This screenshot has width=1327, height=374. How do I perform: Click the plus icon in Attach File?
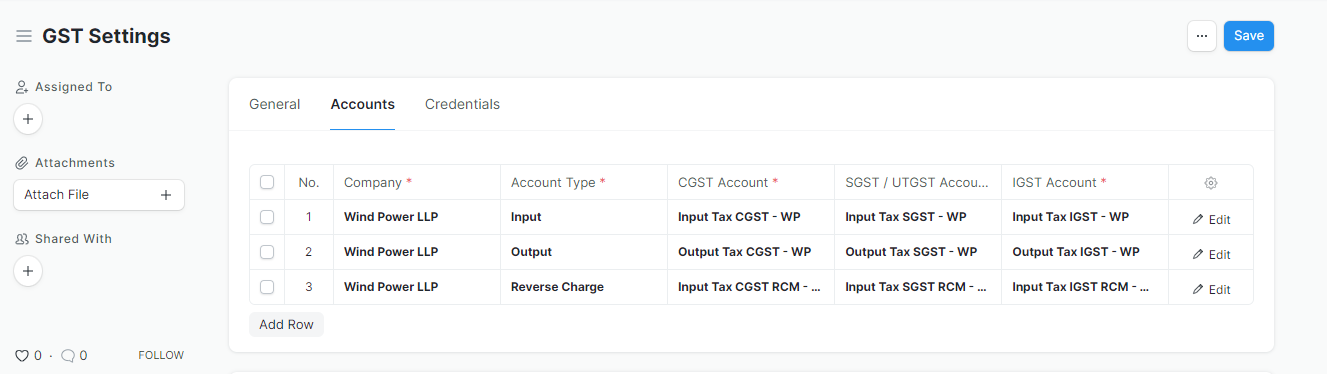pos(166,195)
